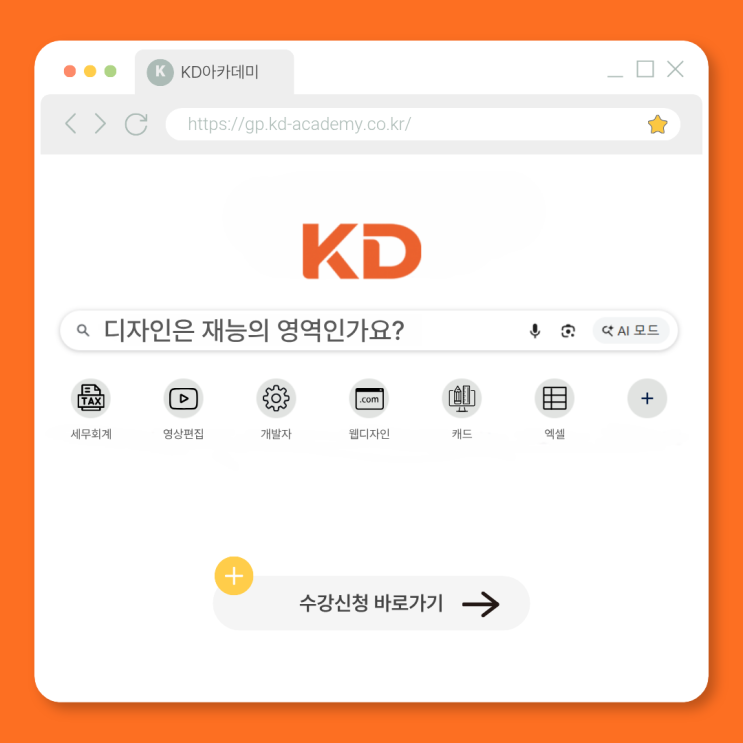Expand the yellow plus circle button

pos(234,576)
